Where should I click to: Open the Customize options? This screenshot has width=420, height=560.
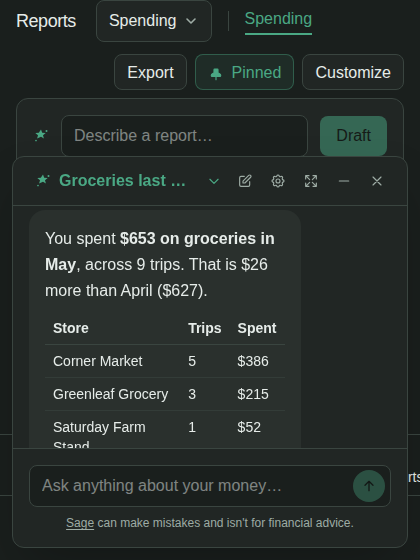353,72
